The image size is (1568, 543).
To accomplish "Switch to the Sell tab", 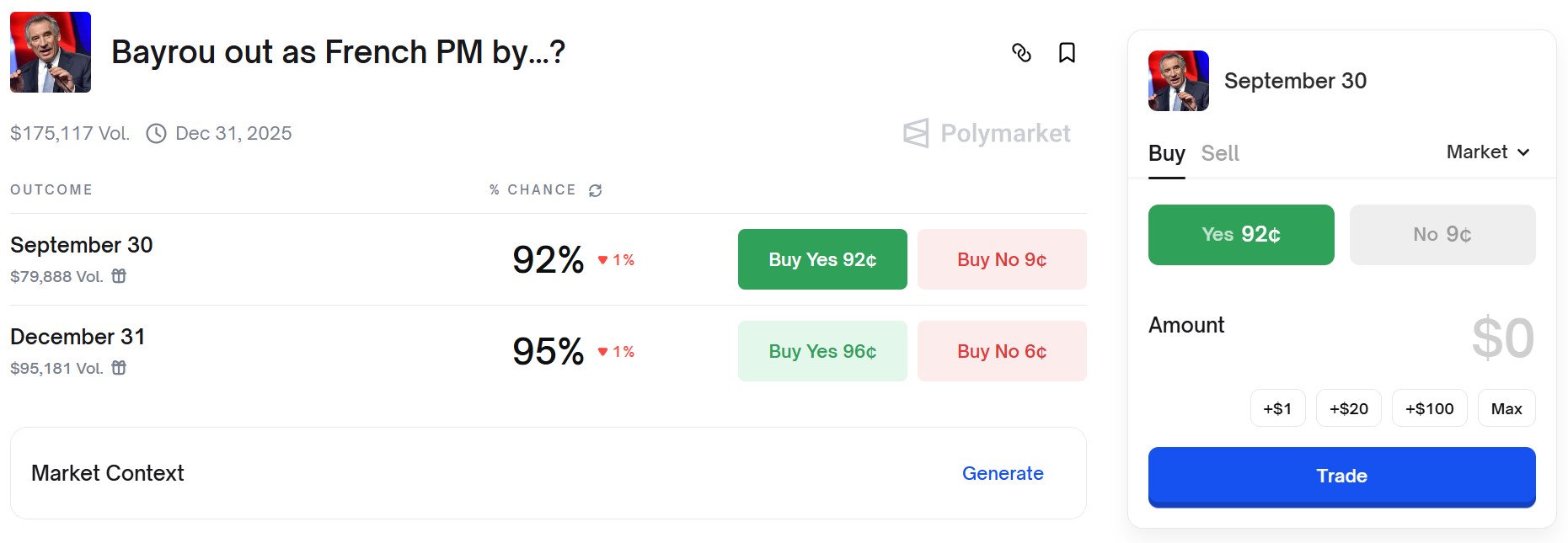I will point(1219,153).
